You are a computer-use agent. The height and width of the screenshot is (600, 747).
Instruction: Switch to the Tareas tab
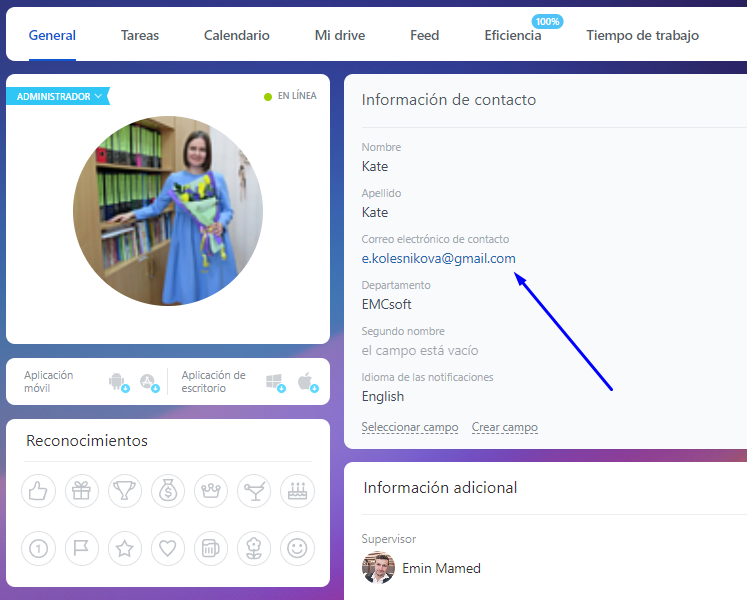(140, 35)
